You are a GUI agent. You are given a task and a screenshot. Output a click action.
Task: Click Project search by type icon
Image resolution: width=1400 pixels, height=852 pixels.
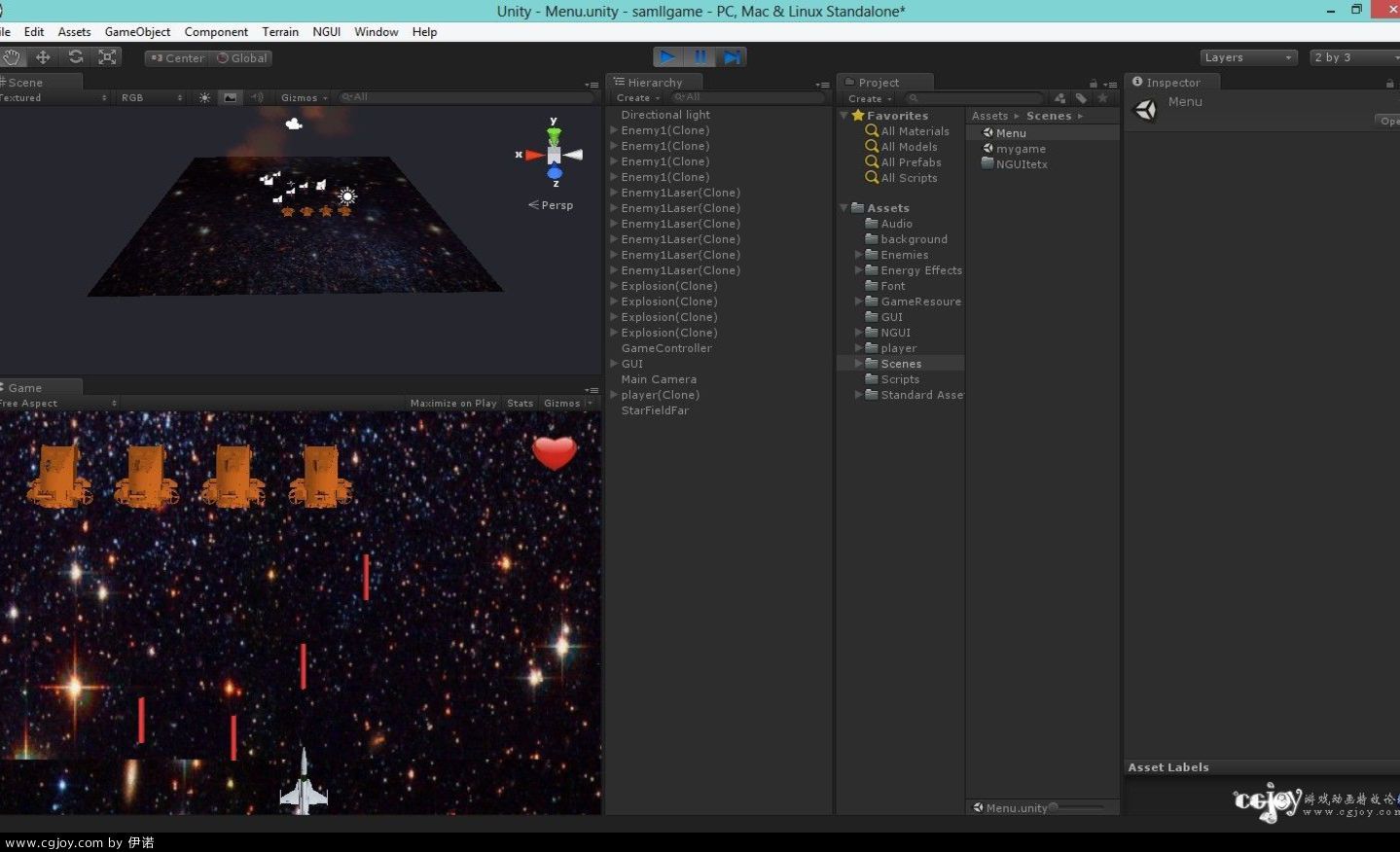click(x=1059, y=98)
